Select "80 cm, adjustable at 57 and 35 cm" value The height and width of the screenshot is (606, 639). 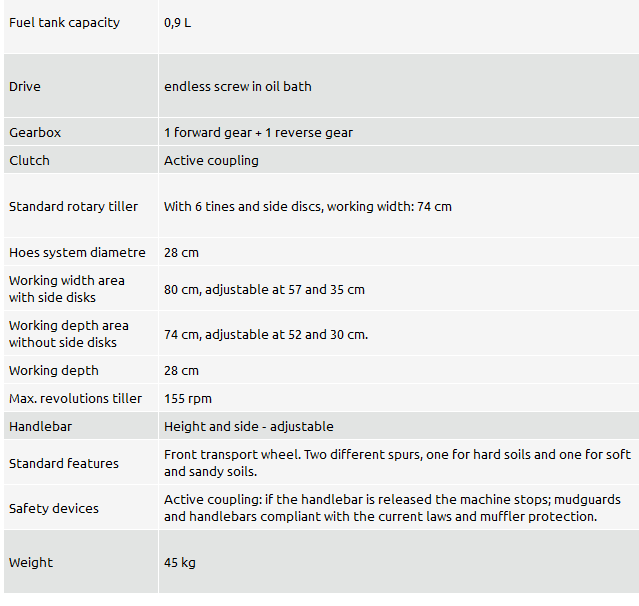pyautogui.click(x=264, y=290)
